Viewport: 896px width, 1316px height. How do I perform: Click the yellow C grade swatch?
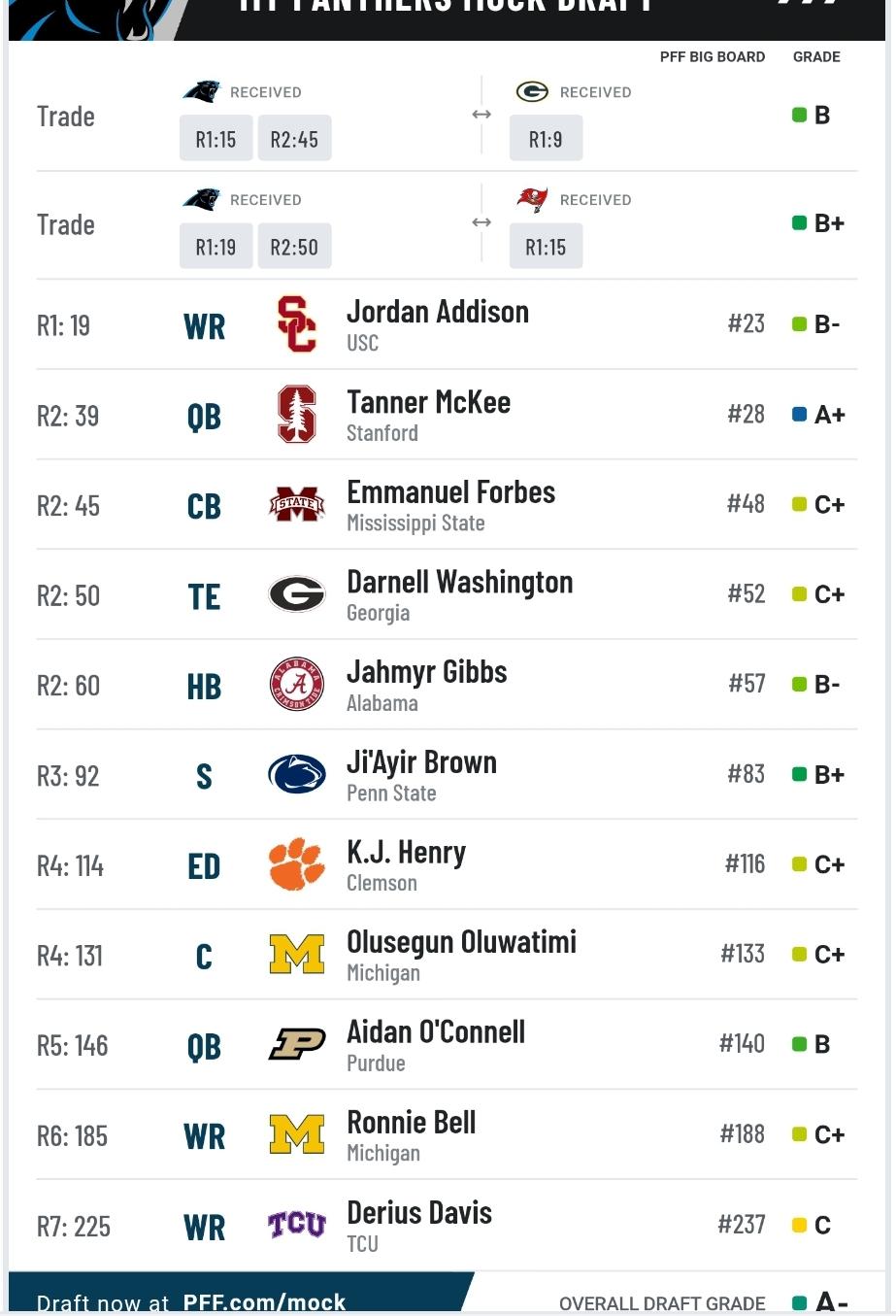pyautogui.click(x=800, y=1225)
